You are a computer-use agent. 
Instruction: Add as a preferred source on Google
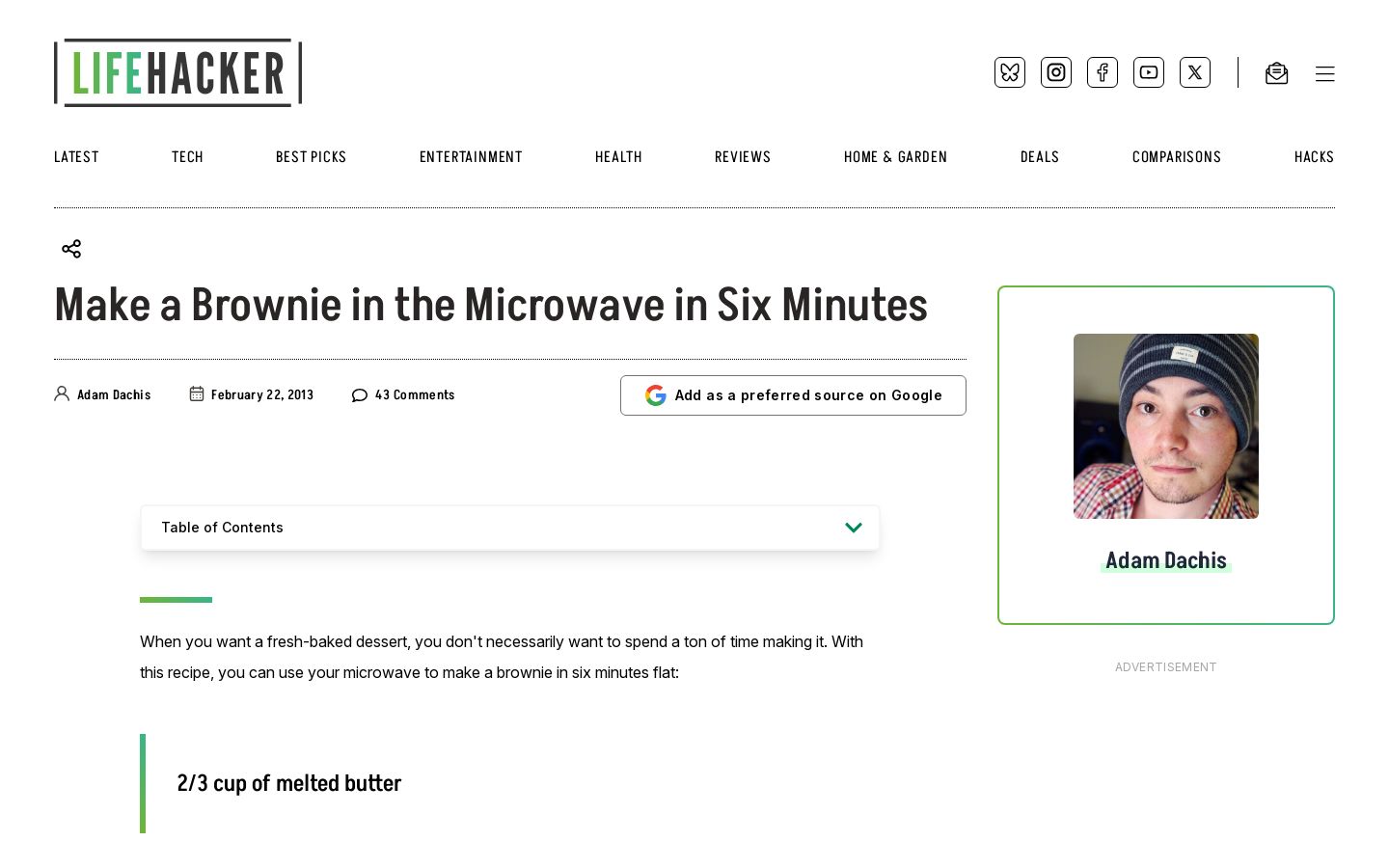[793, 395]
